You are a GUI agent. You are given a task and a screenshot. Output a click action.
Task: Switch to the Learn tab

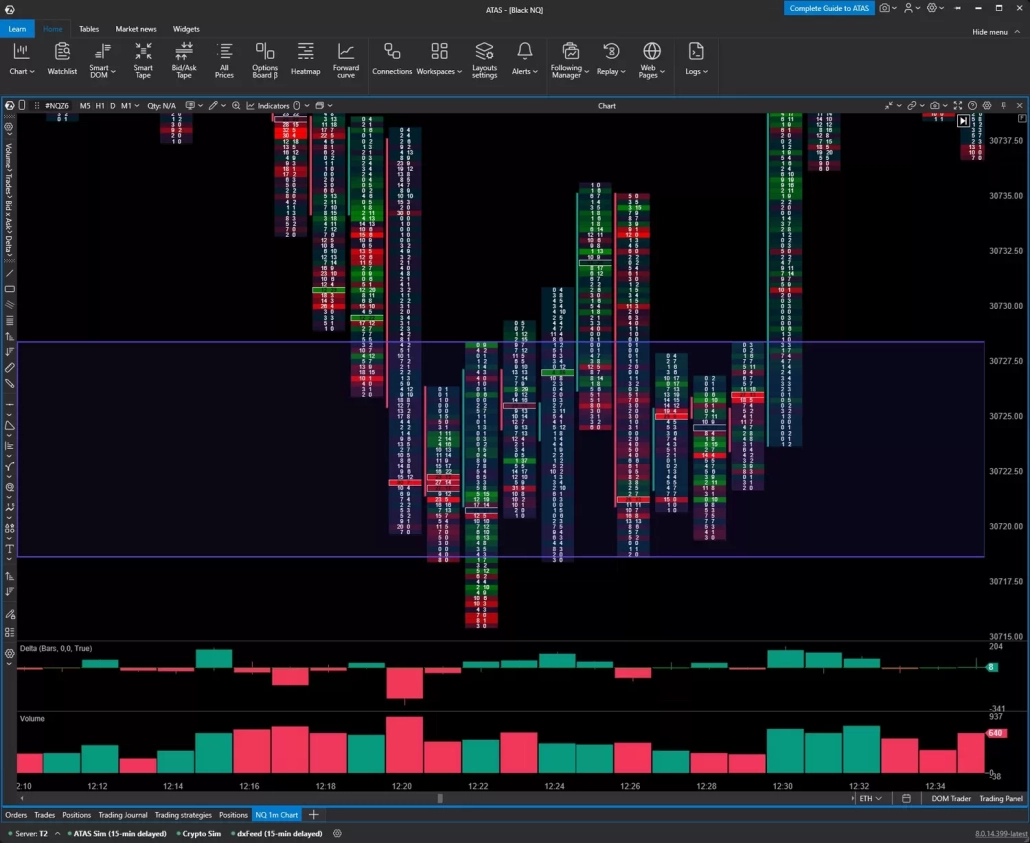(17, 29)
